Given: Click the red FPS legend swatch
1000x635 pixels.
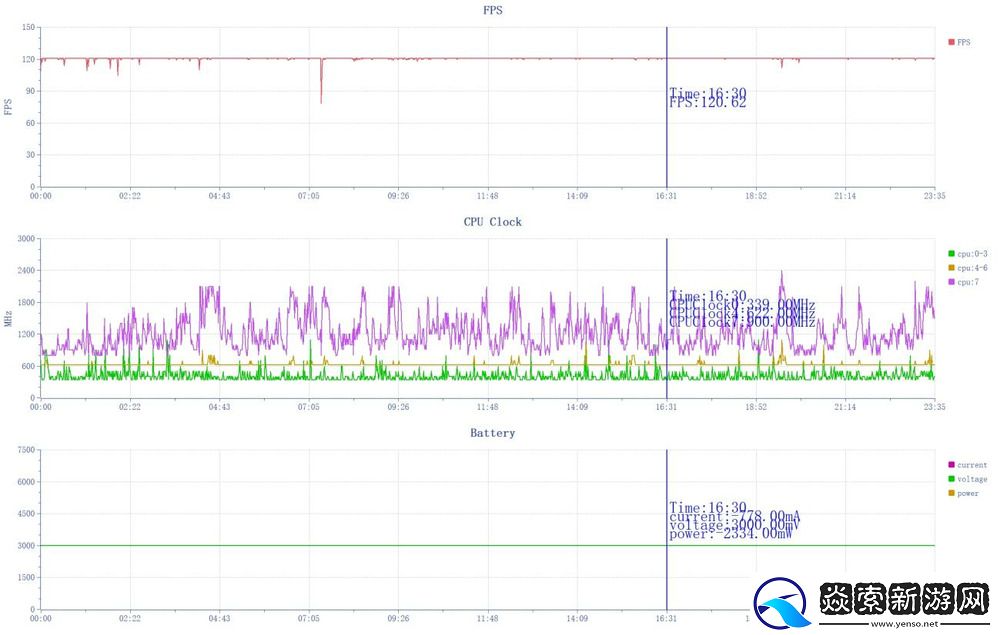Looking at the screenshot, I should 951,42.
